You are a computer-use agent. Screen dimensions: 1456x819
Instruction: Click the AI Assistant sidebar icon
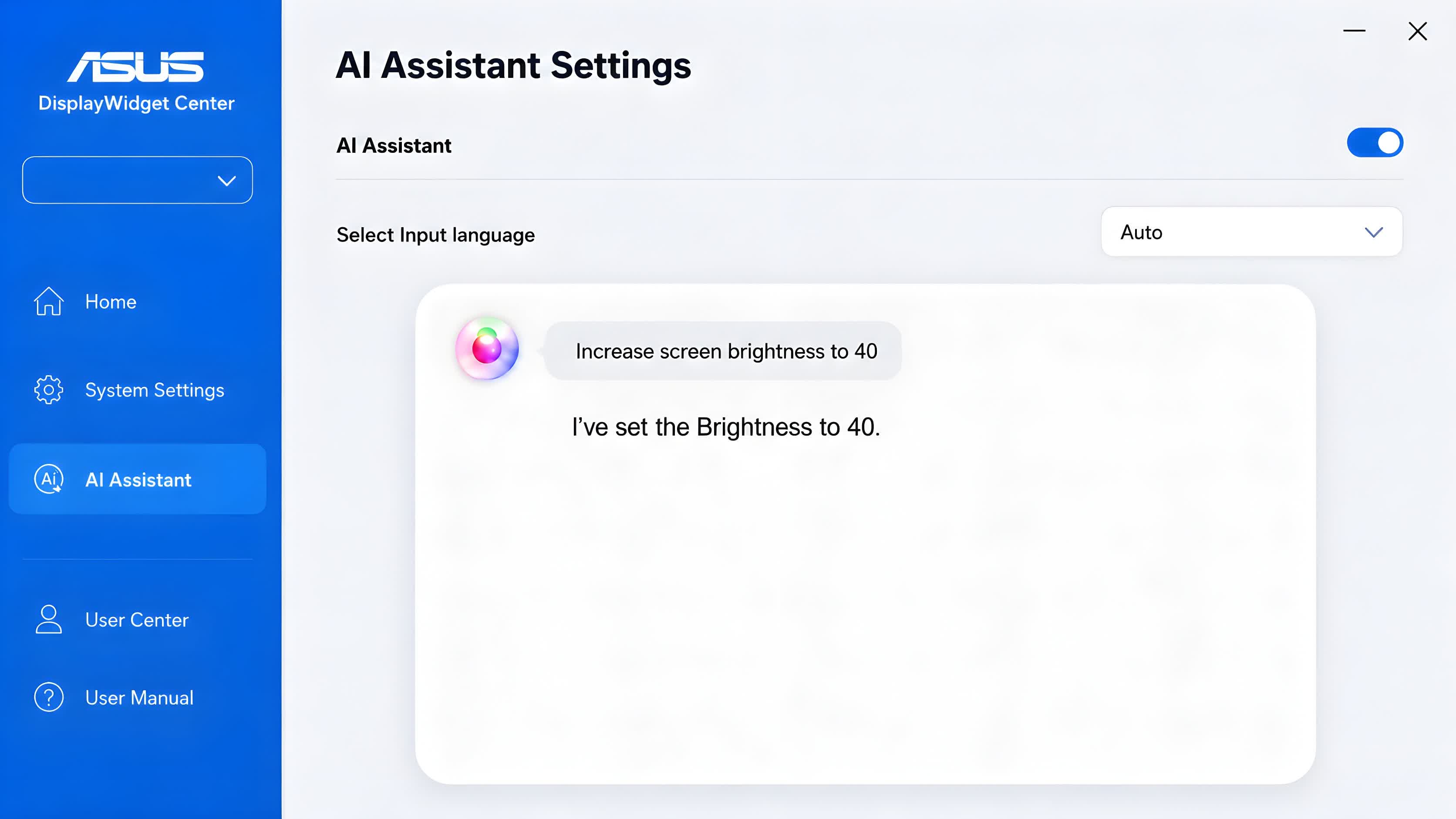tap(49, 479)
